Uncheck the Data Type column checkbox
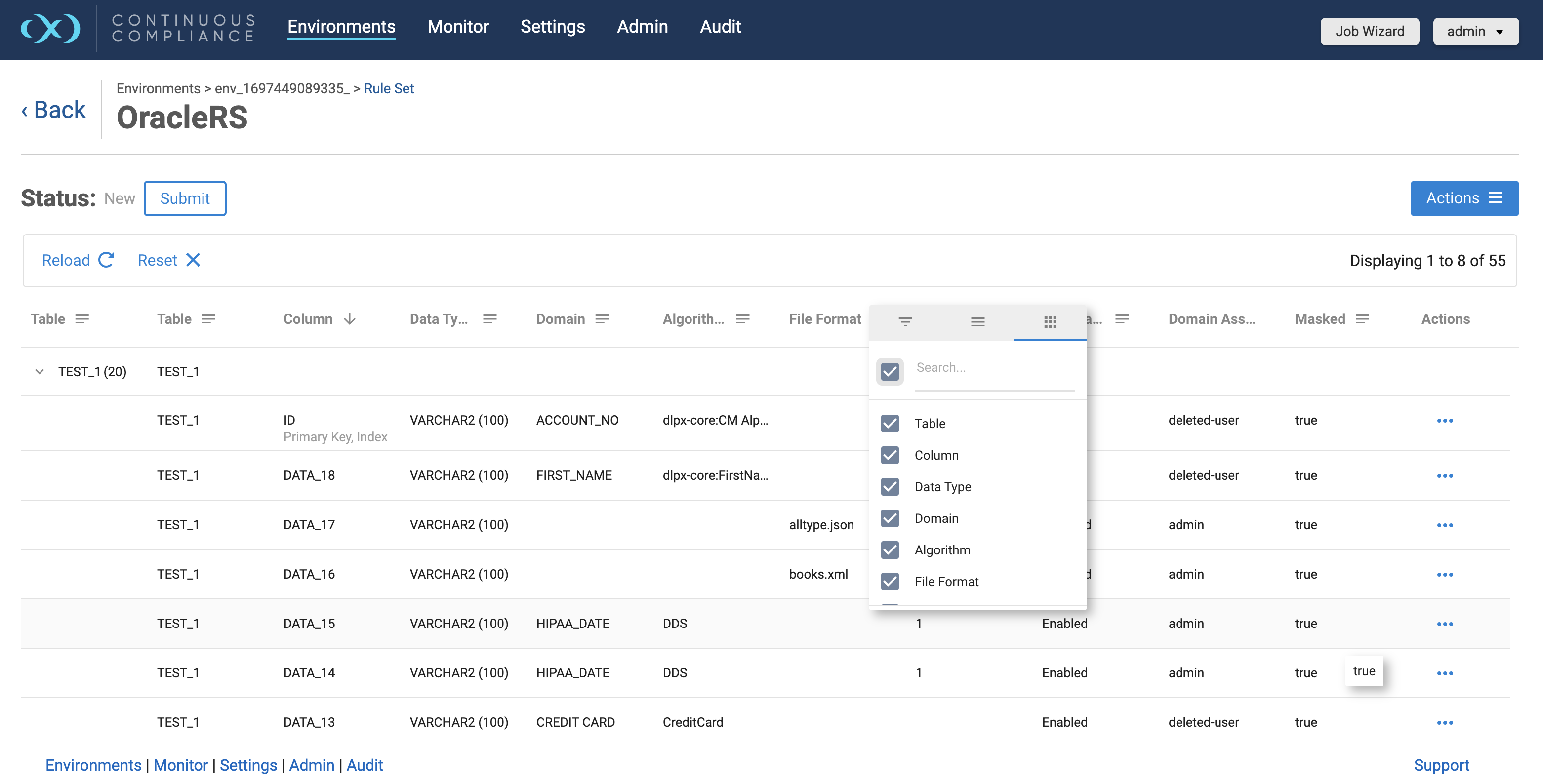Viewport: 1543px width, 784px height. [x=890, y=487]
